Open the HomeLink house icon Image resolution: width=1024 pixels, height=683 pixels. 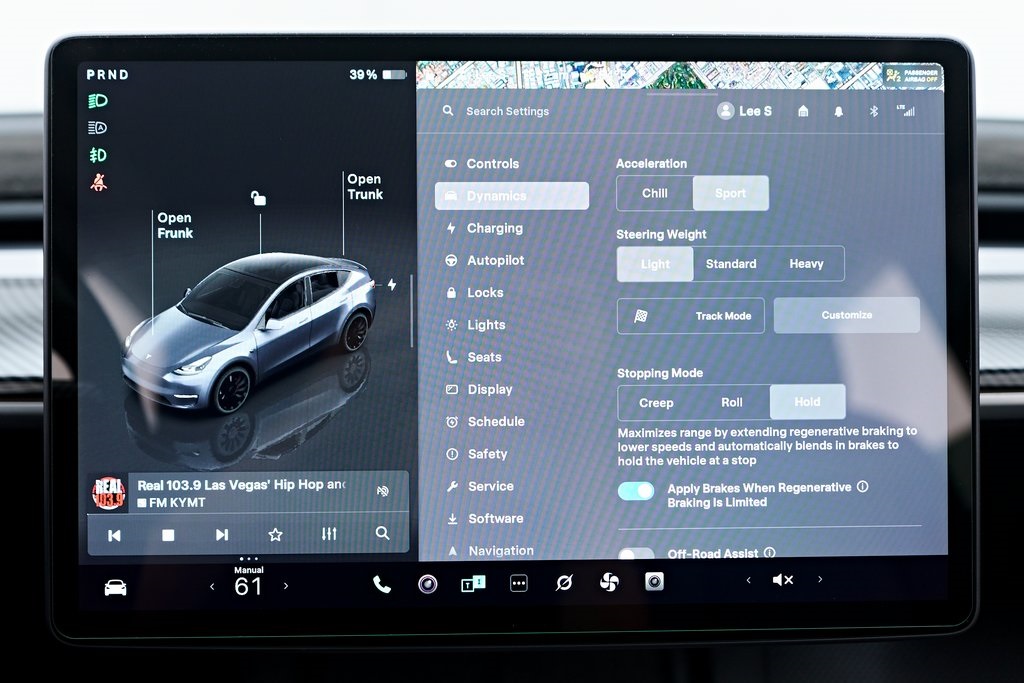click(x=803, y=111)
